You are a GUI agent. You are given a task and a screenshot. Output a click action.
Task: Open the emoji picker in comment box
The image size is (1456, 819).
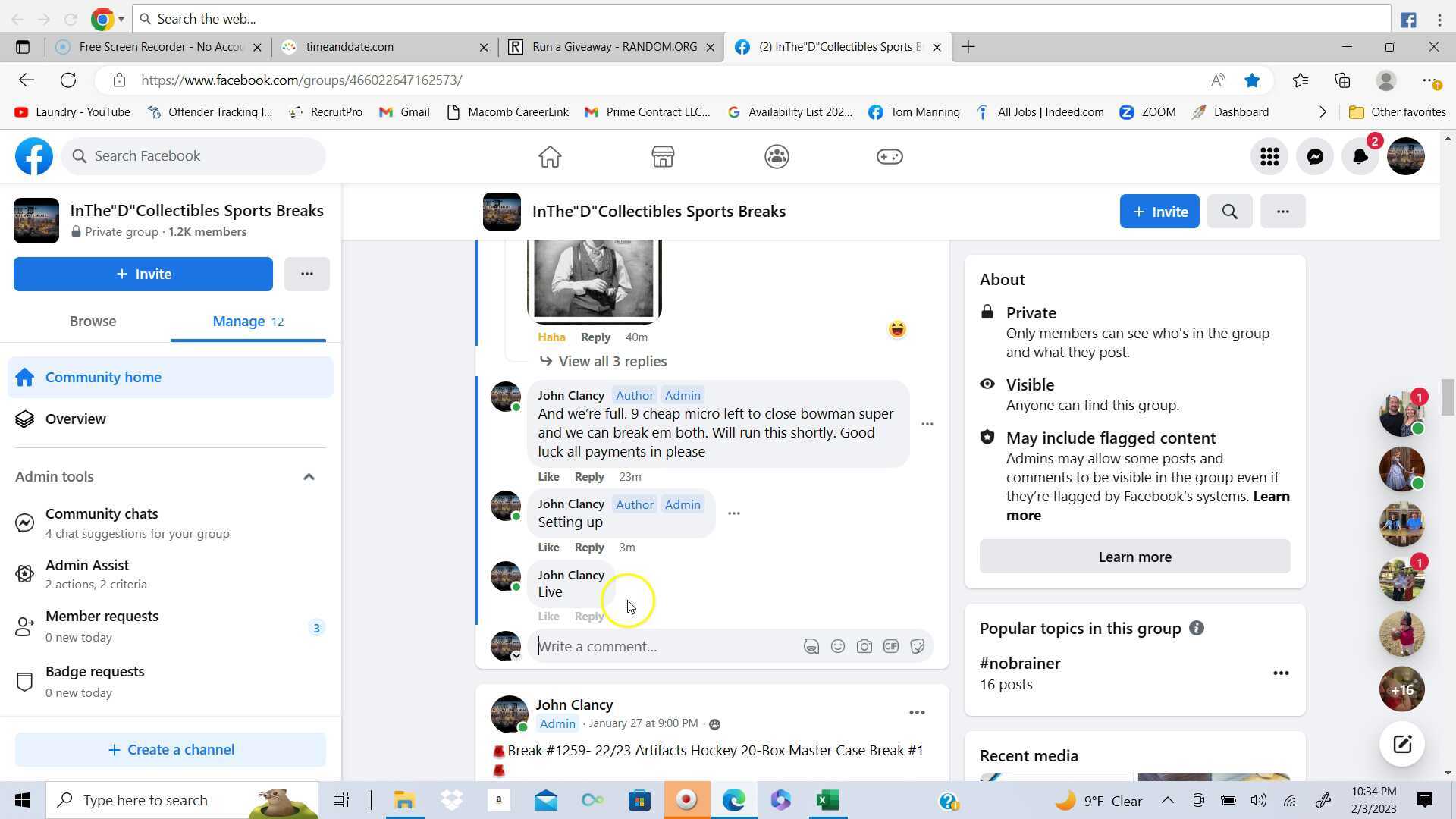(837, 647)
